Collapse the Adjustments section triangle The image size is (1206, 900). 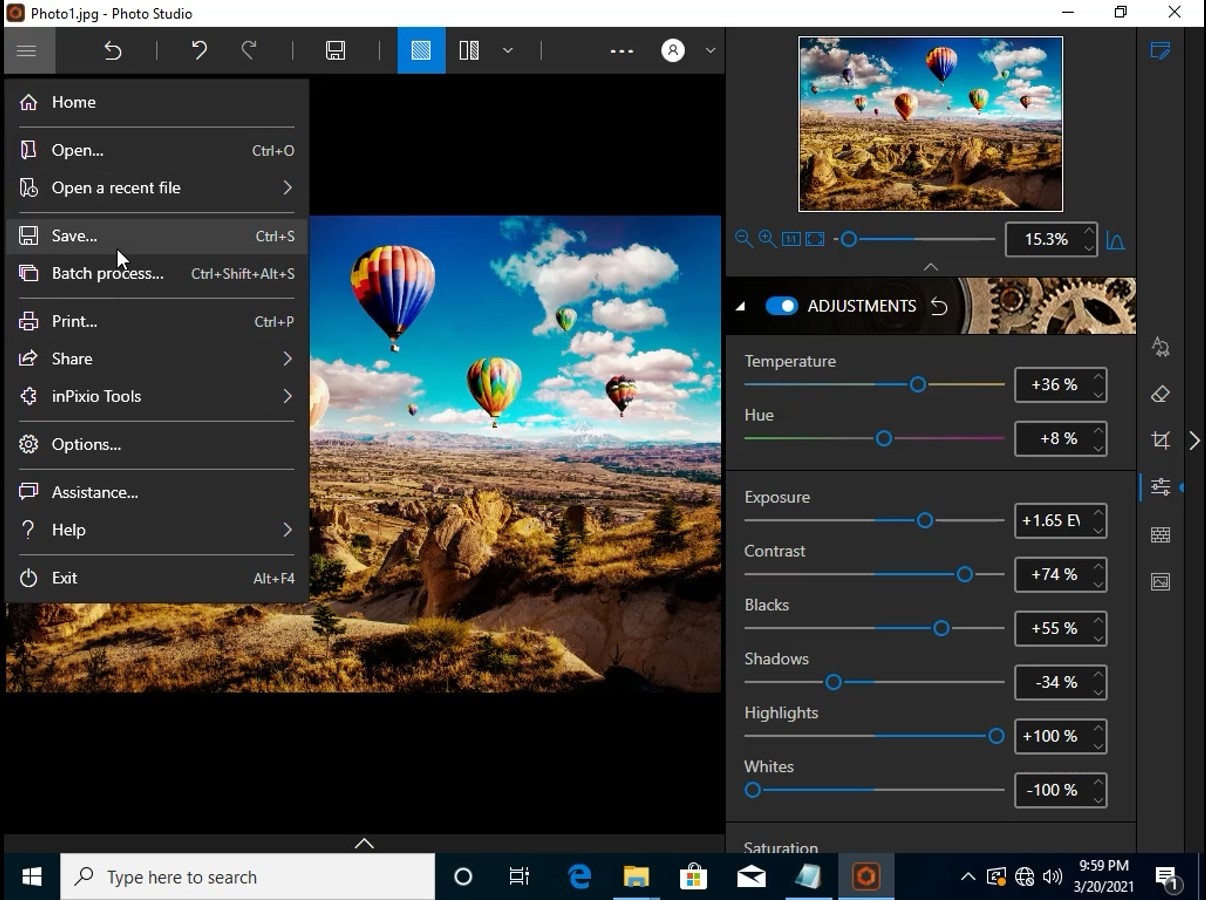click(x=740, y=306)
